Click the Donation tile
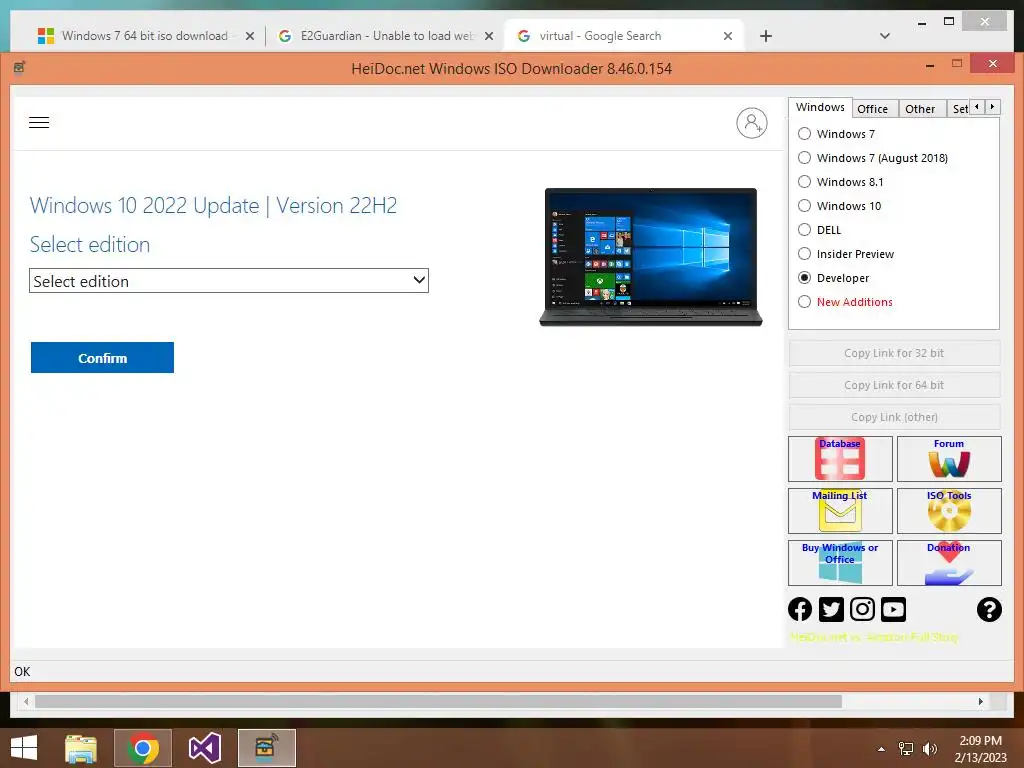The width and height of the screenshot is (1024, 768). pos(949,562)
